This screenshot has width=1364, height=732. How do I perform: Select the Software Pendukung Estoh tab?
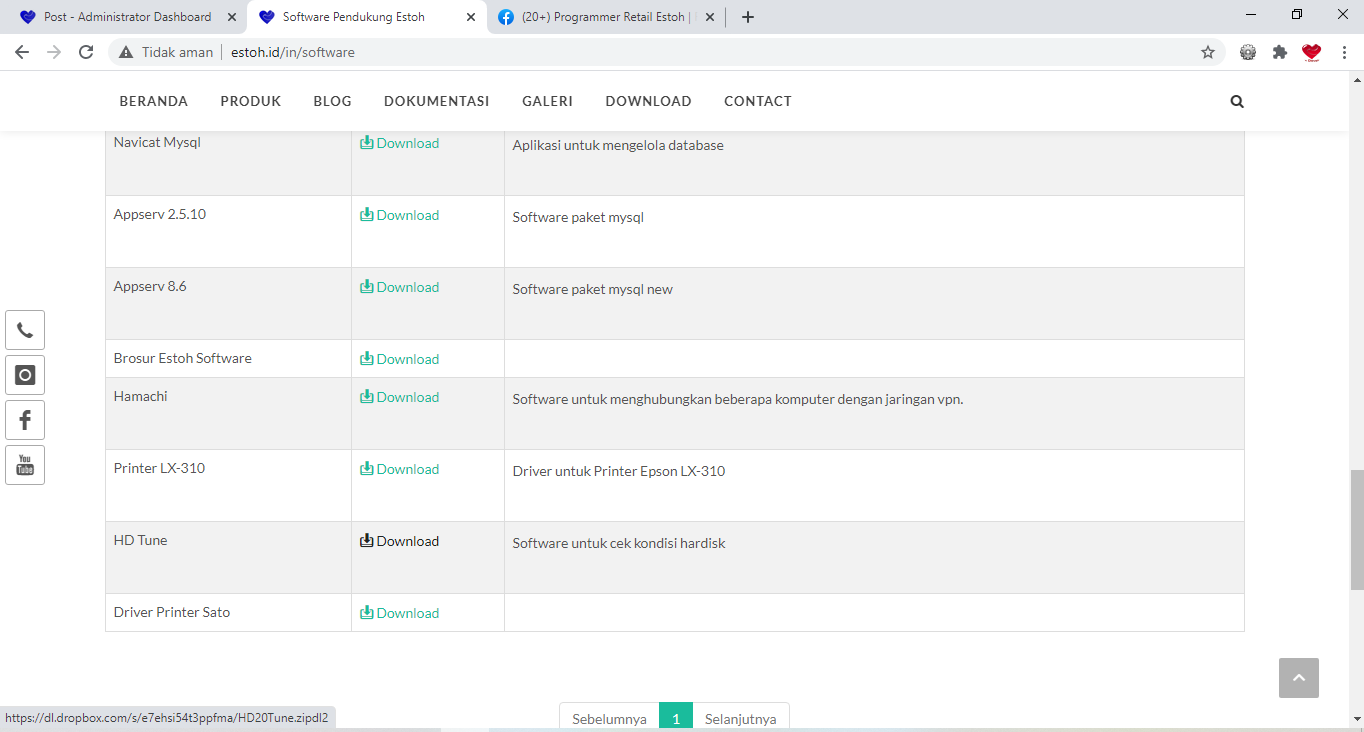(x=367, y=17)
